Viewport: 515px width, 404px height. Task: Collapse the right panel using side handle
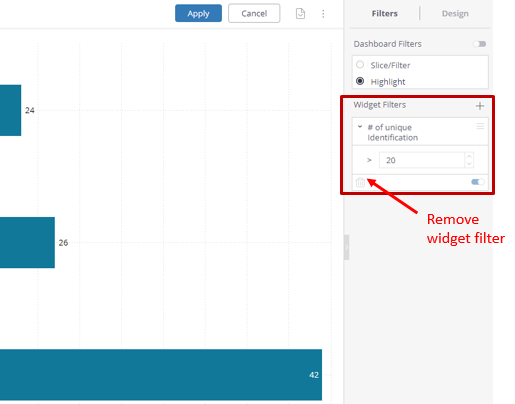pyautogui.click(x=346, y=247)
